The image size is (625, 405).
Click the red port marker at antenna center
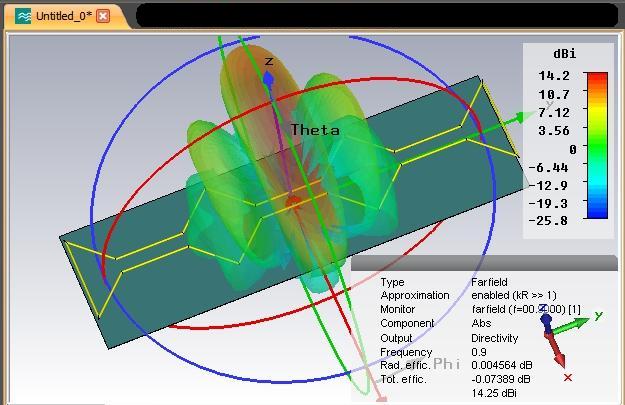294,203
